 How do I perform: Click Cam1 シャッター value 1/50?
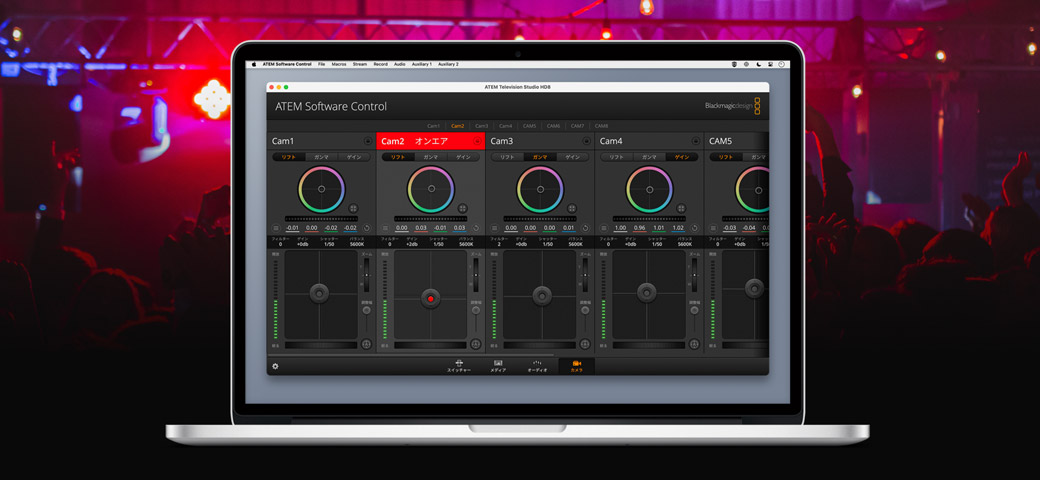(x=329, y=244)
